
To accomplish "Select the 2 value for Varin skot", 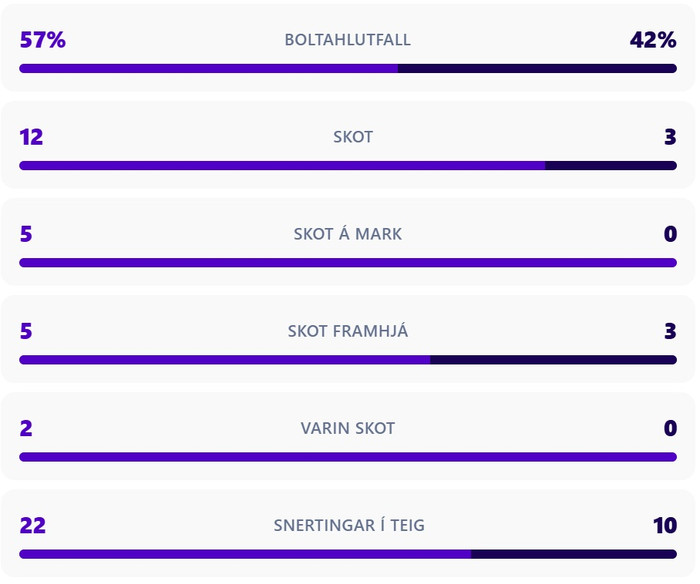I will tap(26, 428).
